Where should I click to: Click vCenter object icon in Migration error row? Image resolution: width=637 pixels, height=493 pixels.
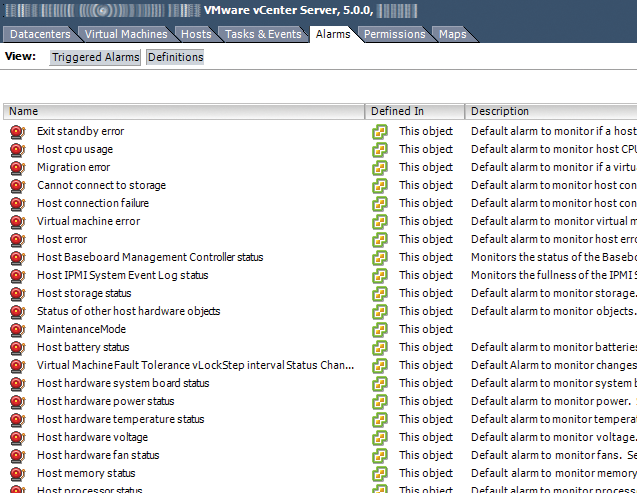380,167
